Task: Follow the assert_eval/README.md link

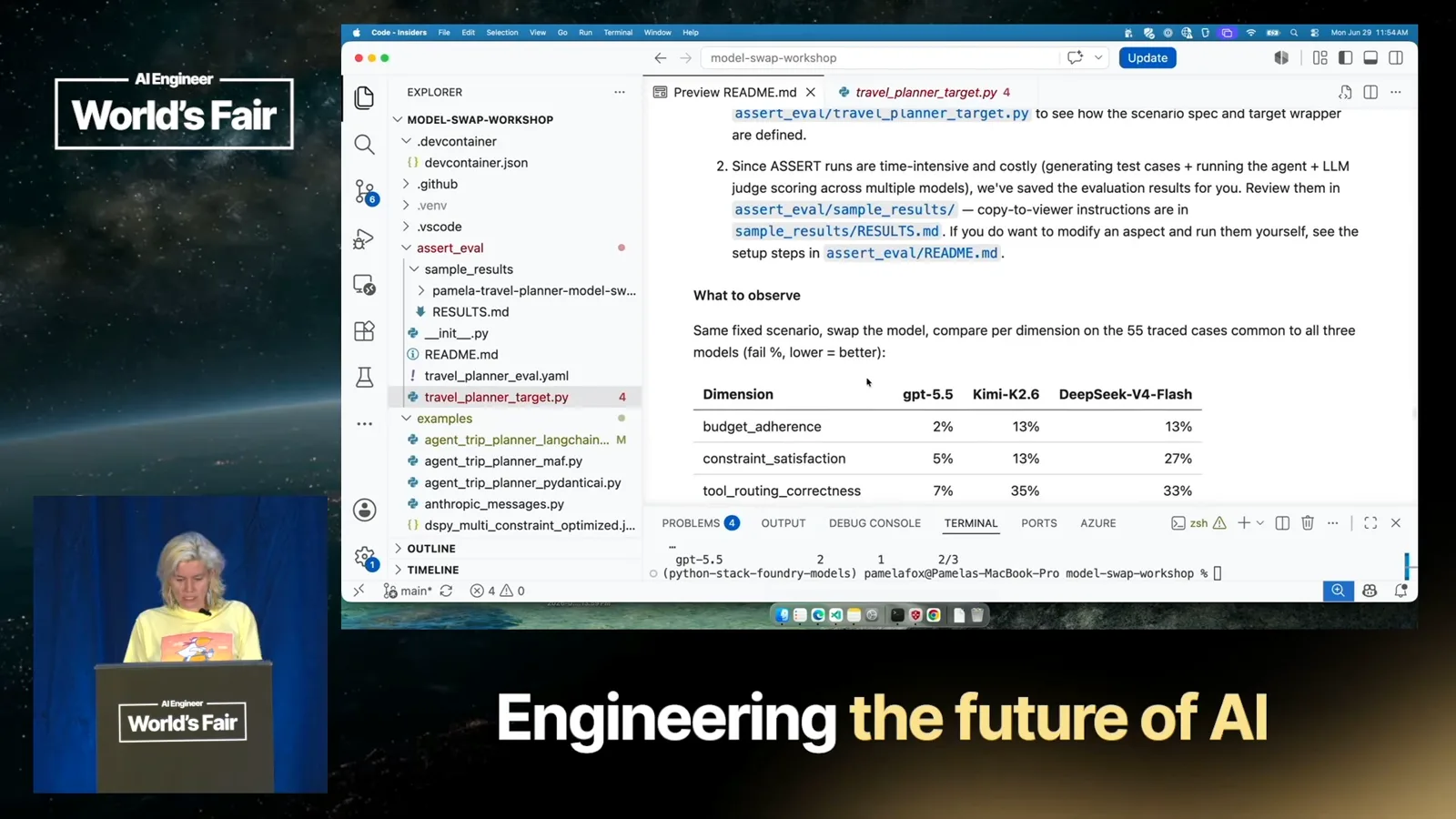Action: (912, 253)
